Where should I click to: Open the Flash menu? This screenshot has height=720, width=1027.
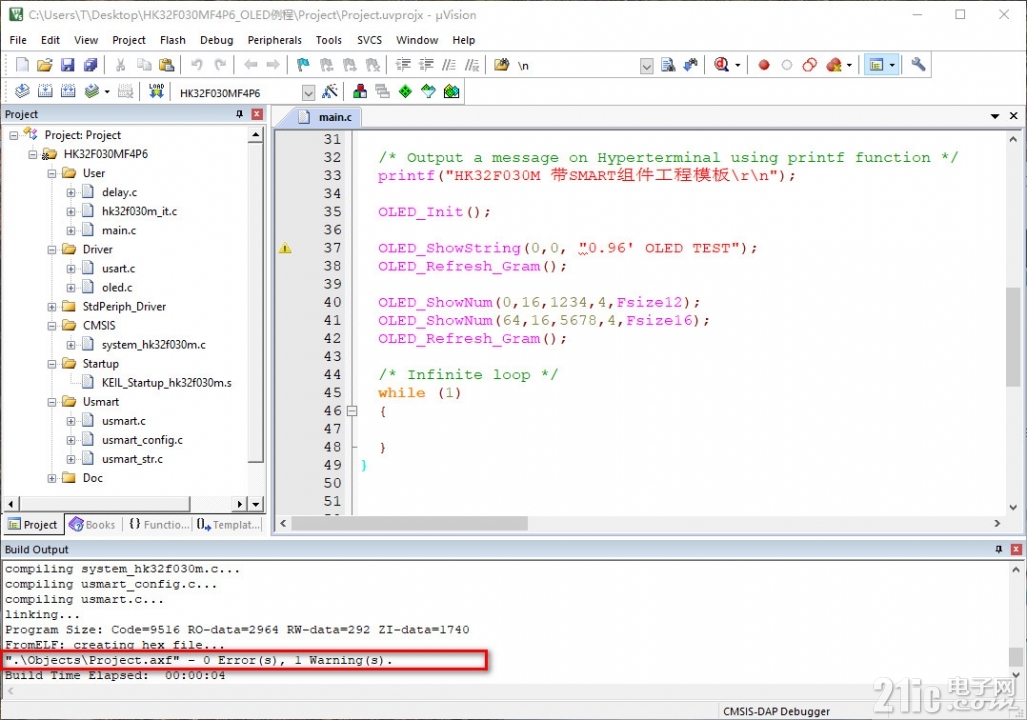pyautogui.click(x=173, y=40)
